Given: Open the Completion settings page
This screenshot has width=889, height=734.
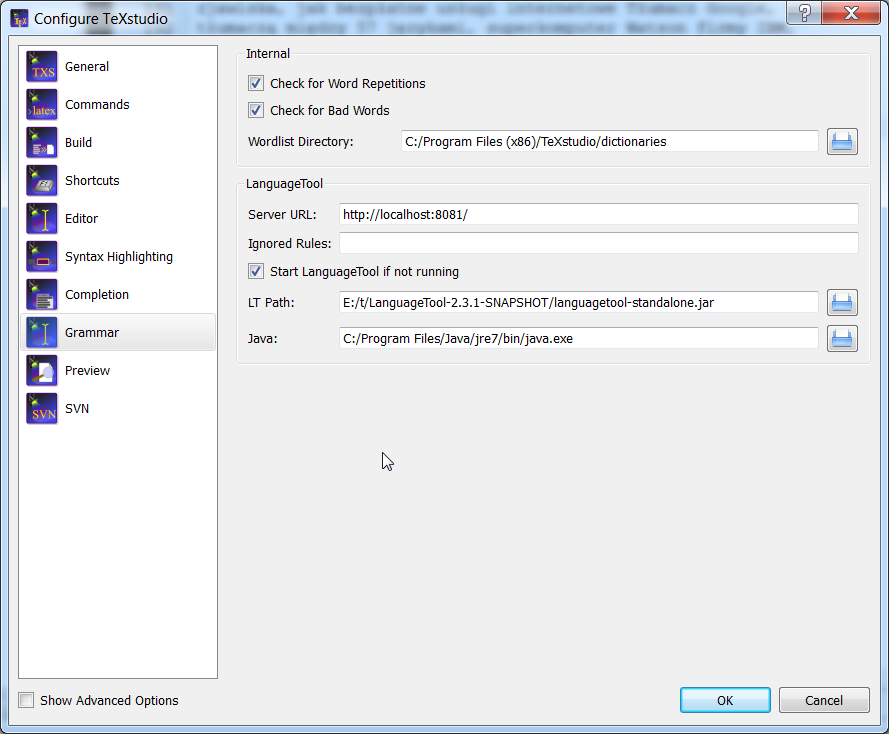Looking at the screenshot, I should 95,294.
